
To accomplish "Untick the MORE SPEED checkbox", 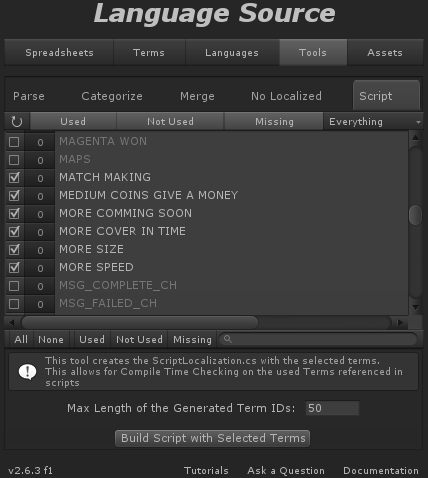I will coord(14,268).
